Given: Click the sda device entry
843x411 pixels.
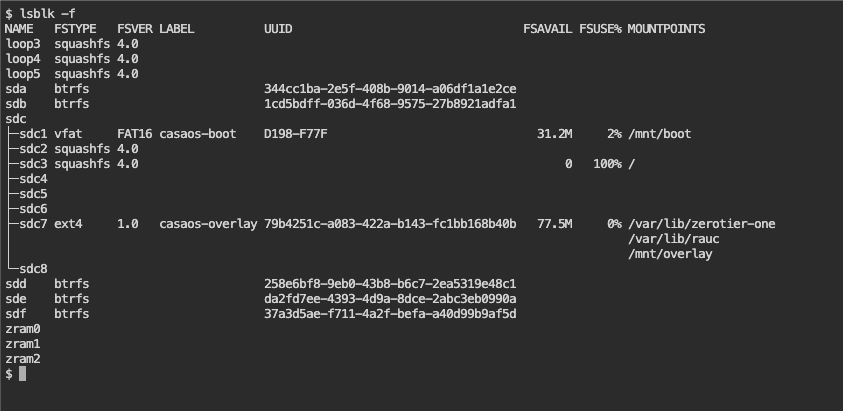Looking at the screenshot, I should [x=16, y=88].
